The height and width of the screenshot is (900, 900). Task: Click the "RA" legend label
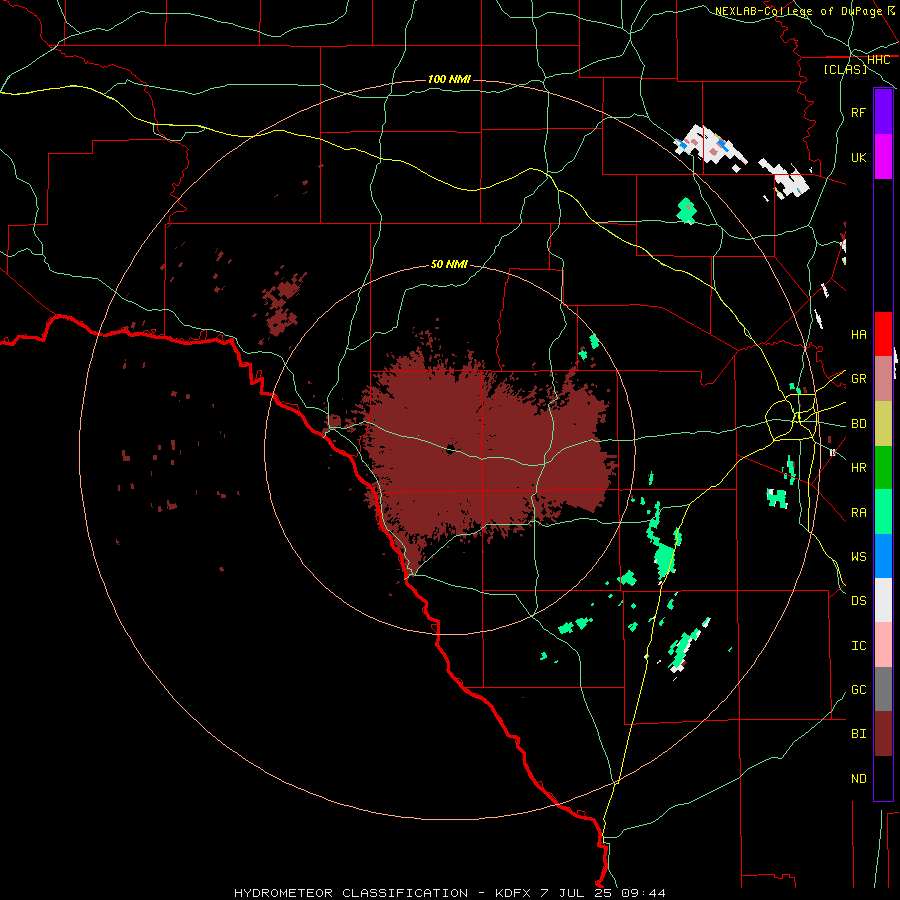(x=859, y=513)
